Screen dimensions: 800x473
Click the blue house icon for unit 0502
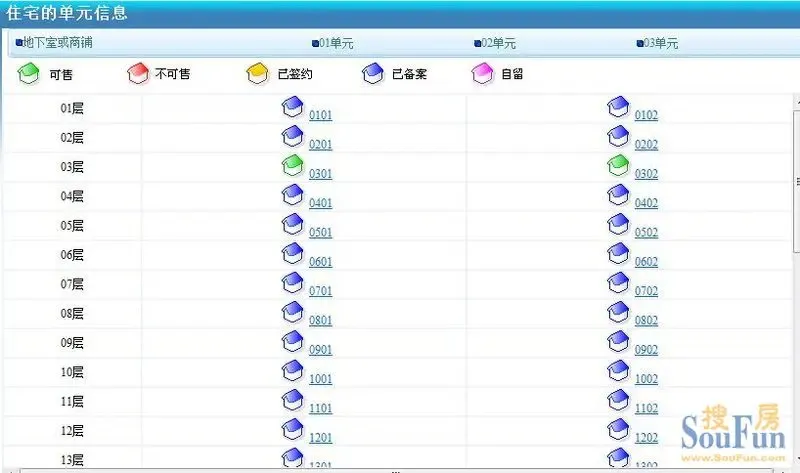[618, 225]
